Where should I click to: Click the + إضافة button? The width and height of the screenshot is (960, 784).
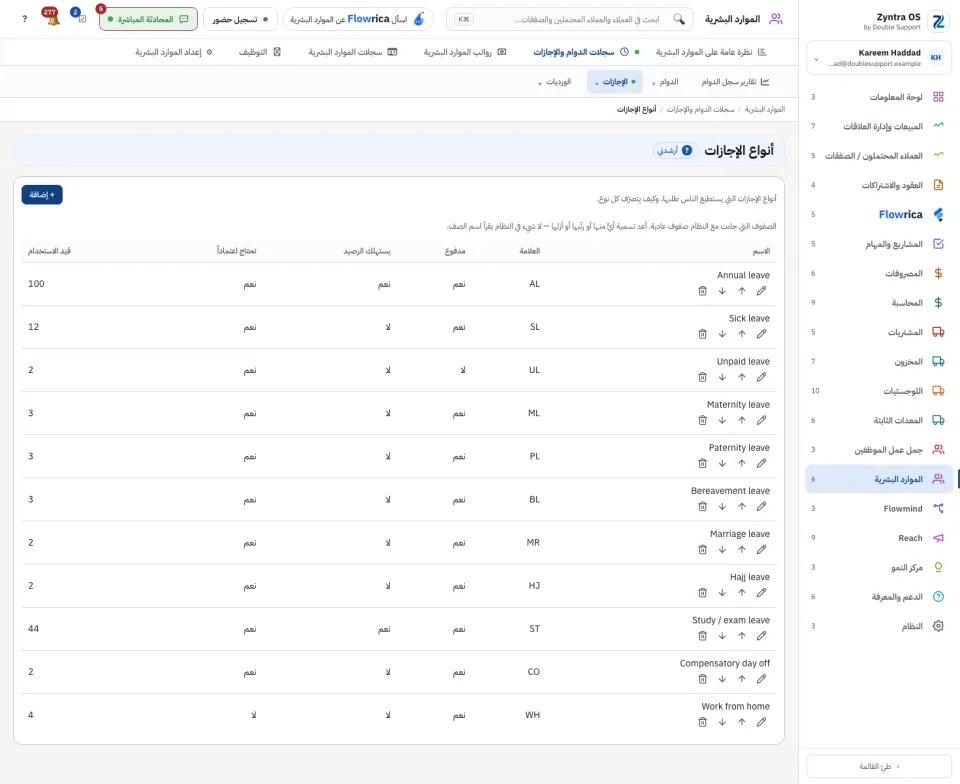tap(42, 195)
